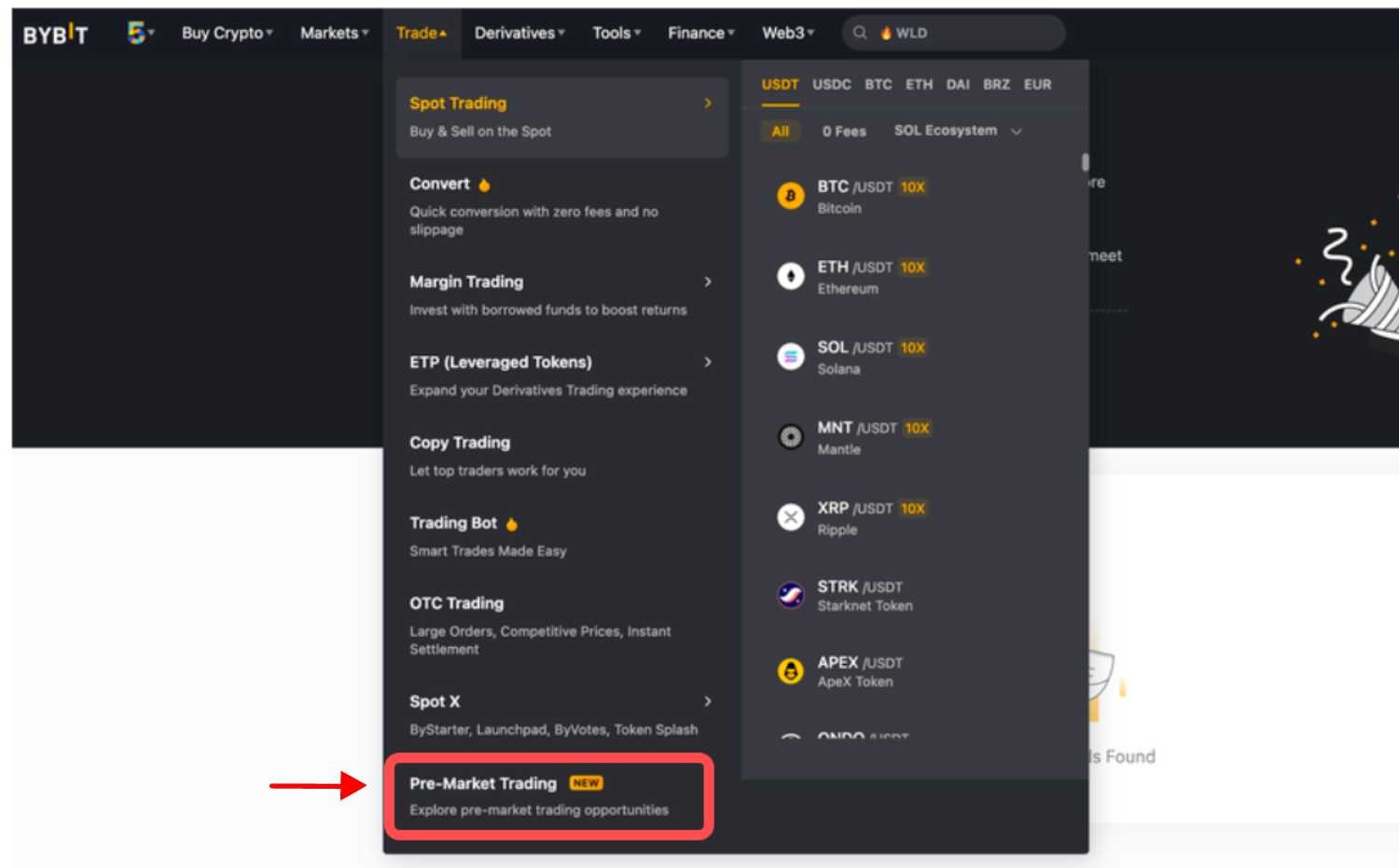Click the Ethereum coin icon
Screen dimensions: 1399x868
(790, 276)
